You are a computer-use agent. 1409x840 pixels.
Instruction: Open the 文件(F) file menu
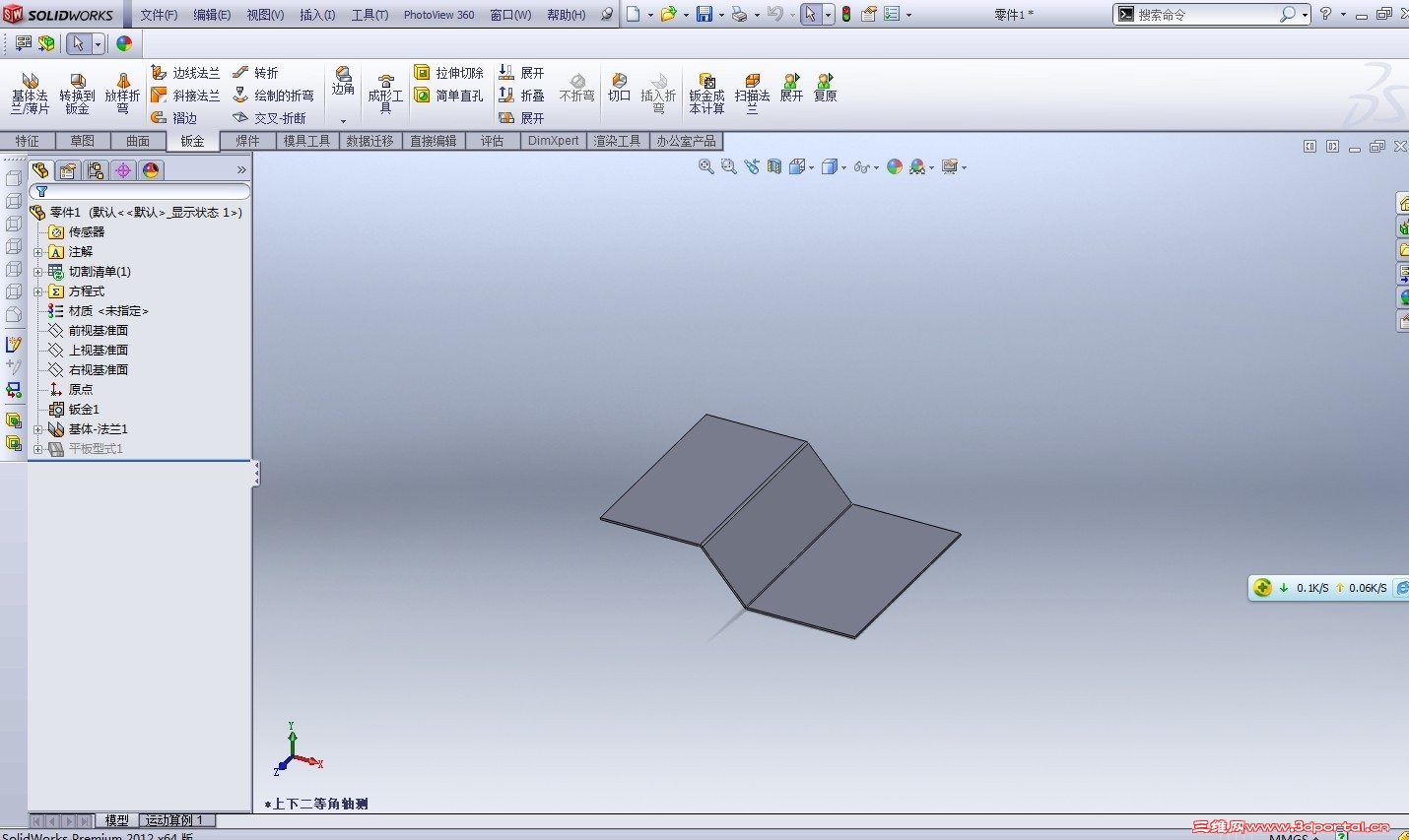coord(159,15)
